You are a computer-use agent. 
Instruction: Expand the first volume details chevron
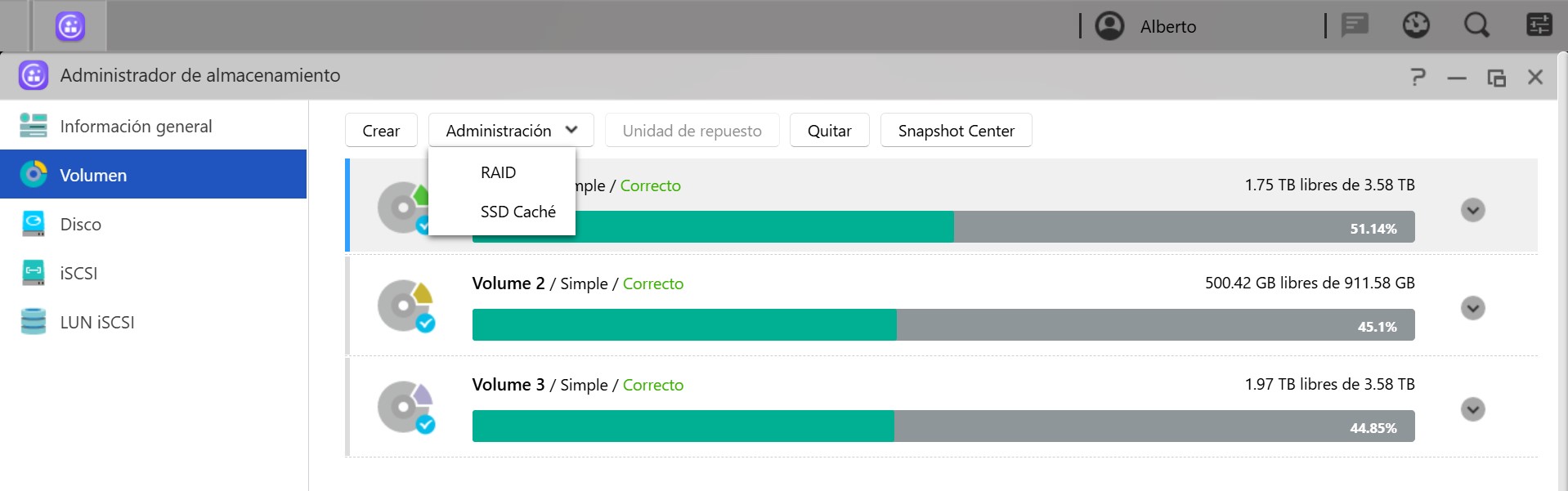pyautogui.click(x=1472, y=210)
